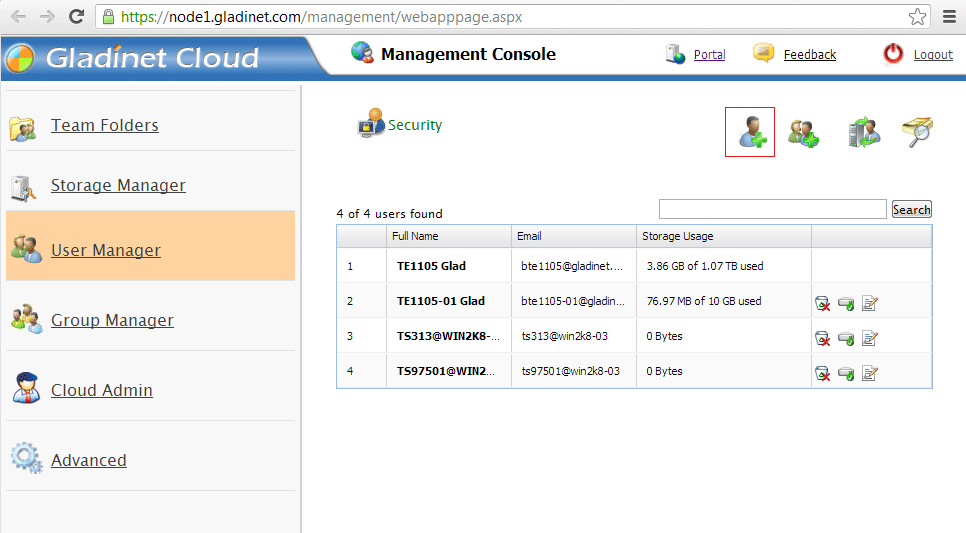Select user name TE1105 Glad
Screen dimensions: 966x533
(x=431, y=266)
